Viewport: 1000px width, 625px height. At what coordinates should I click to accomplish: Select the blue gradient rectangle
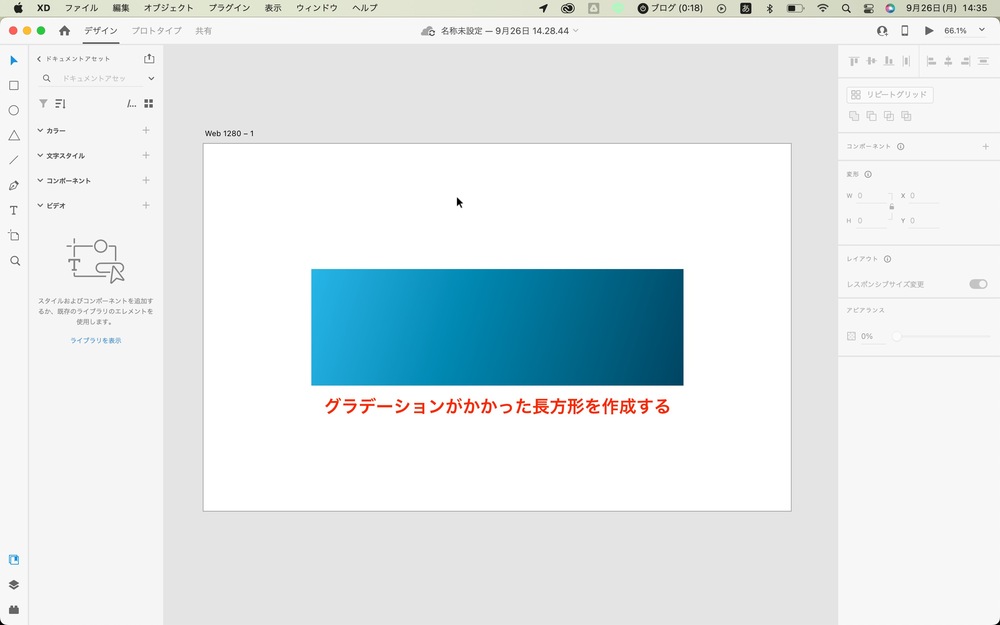(x=497, y=327)
